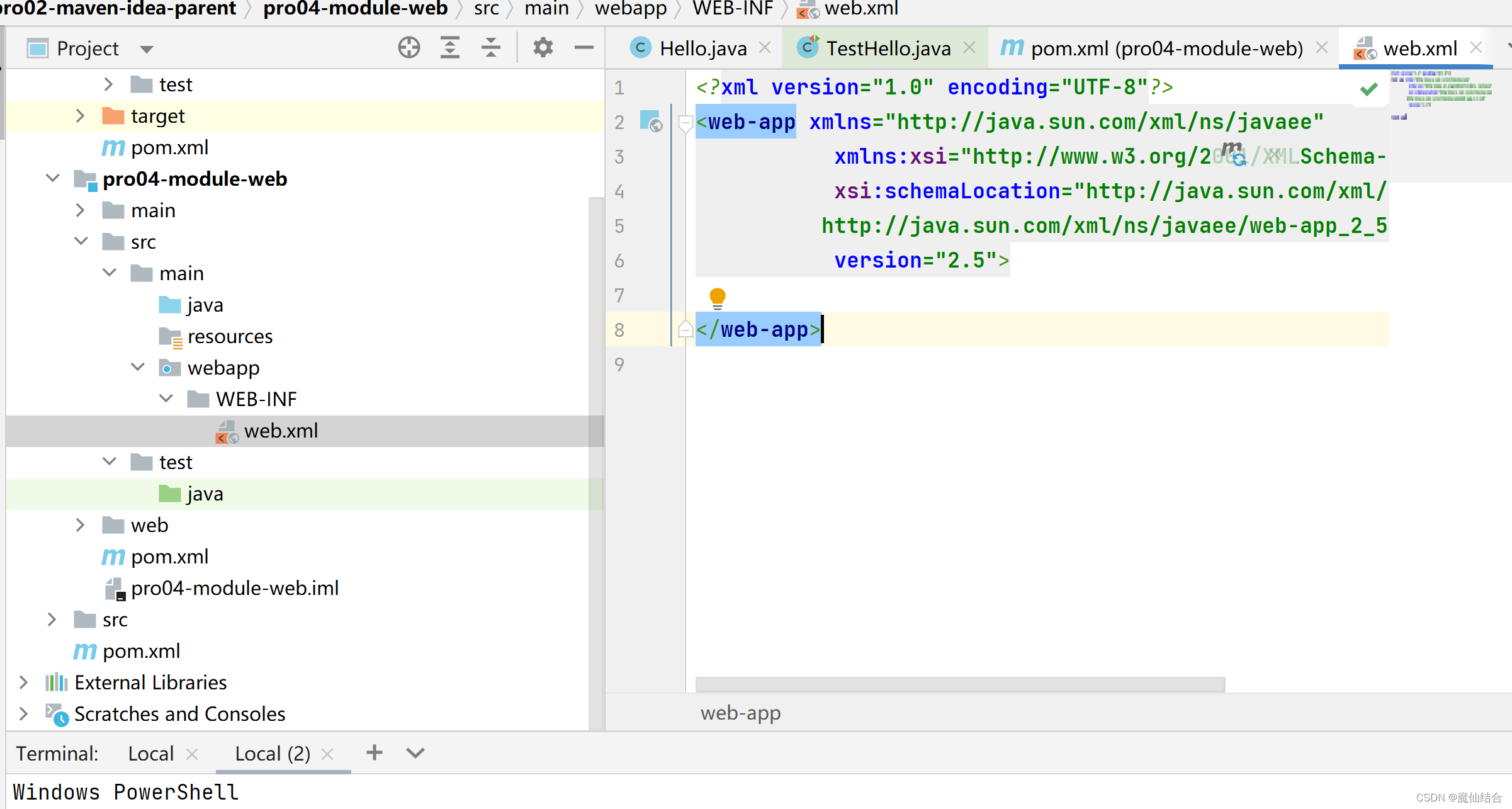1512x809 pixels.
Task: Click webapp in the breadcrumb path
Action: [x=631, y=9]
